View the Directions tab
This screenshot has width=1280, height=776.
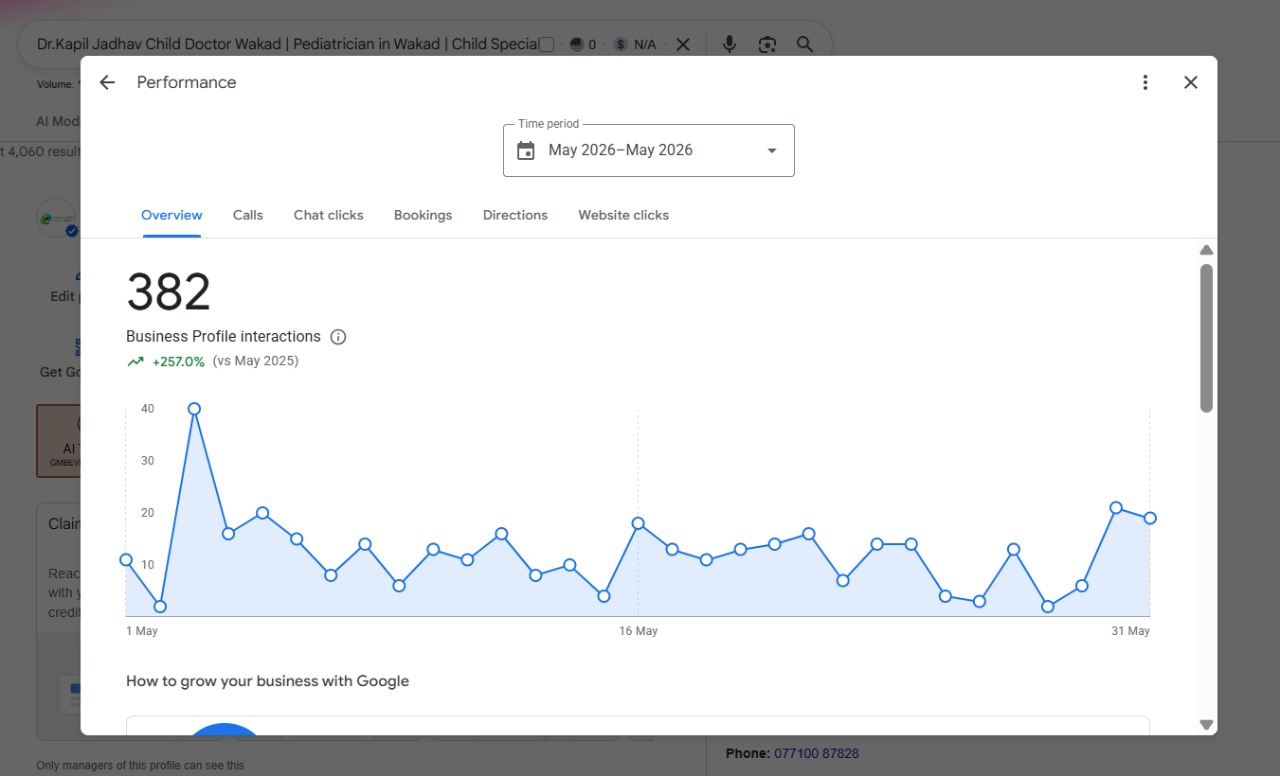click(515, 215)
